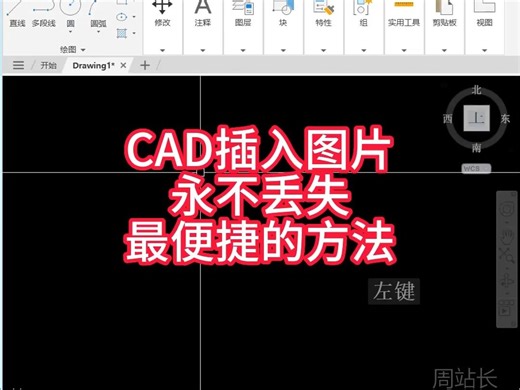Open the 实用工具 (Utilities) panel
Image resolution: width=520 pixels, height=390 pixels.
(x=404, y=13)
